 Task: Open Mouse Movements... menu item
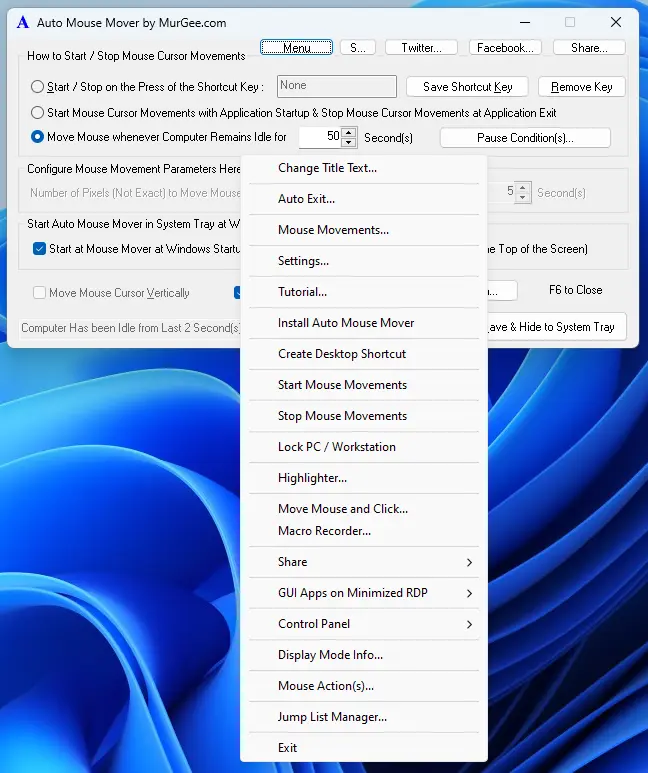click(364, 230)
